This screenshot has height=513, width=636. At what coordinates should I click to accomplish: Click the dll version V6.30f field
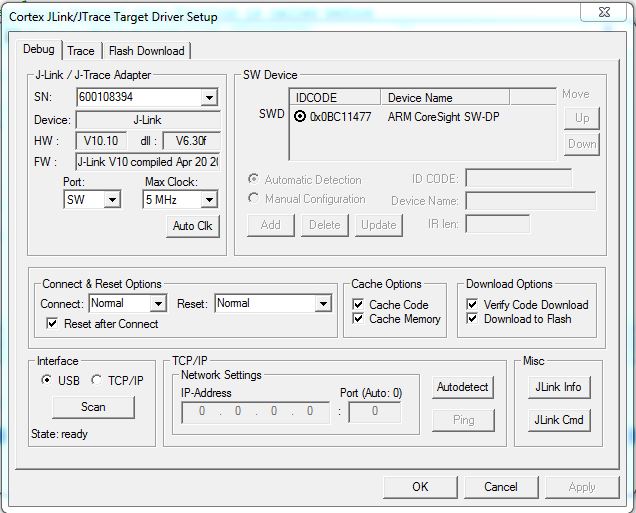(191, 141)
